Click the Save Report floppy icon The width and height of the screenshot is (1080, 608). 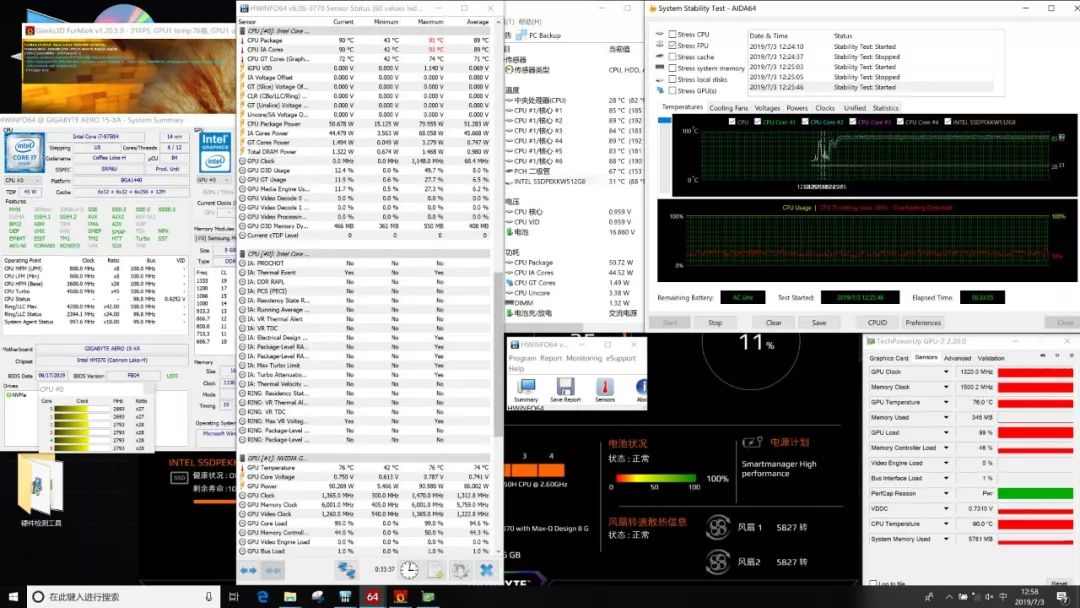(x=565, y=388)
